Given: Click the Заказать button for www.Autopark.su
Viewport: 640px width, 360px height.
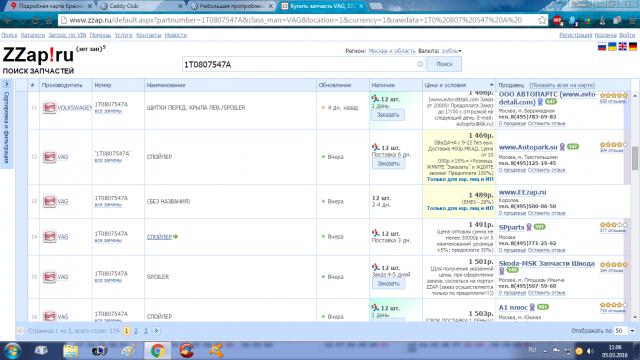Looking at the screenshot, I should [388, 163].
